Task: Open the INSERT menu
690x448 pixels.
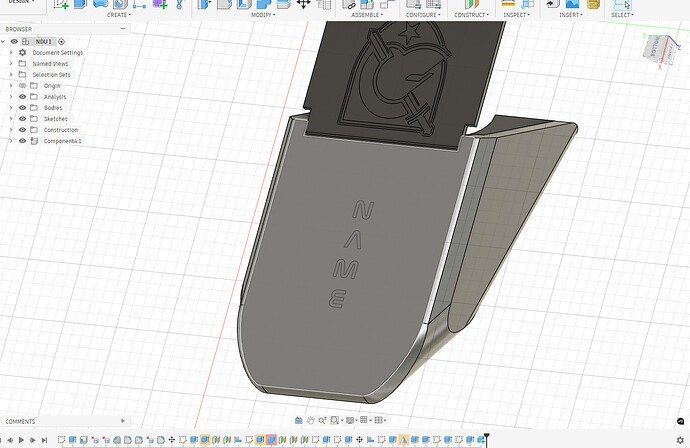Action: [x=571, y=15]
